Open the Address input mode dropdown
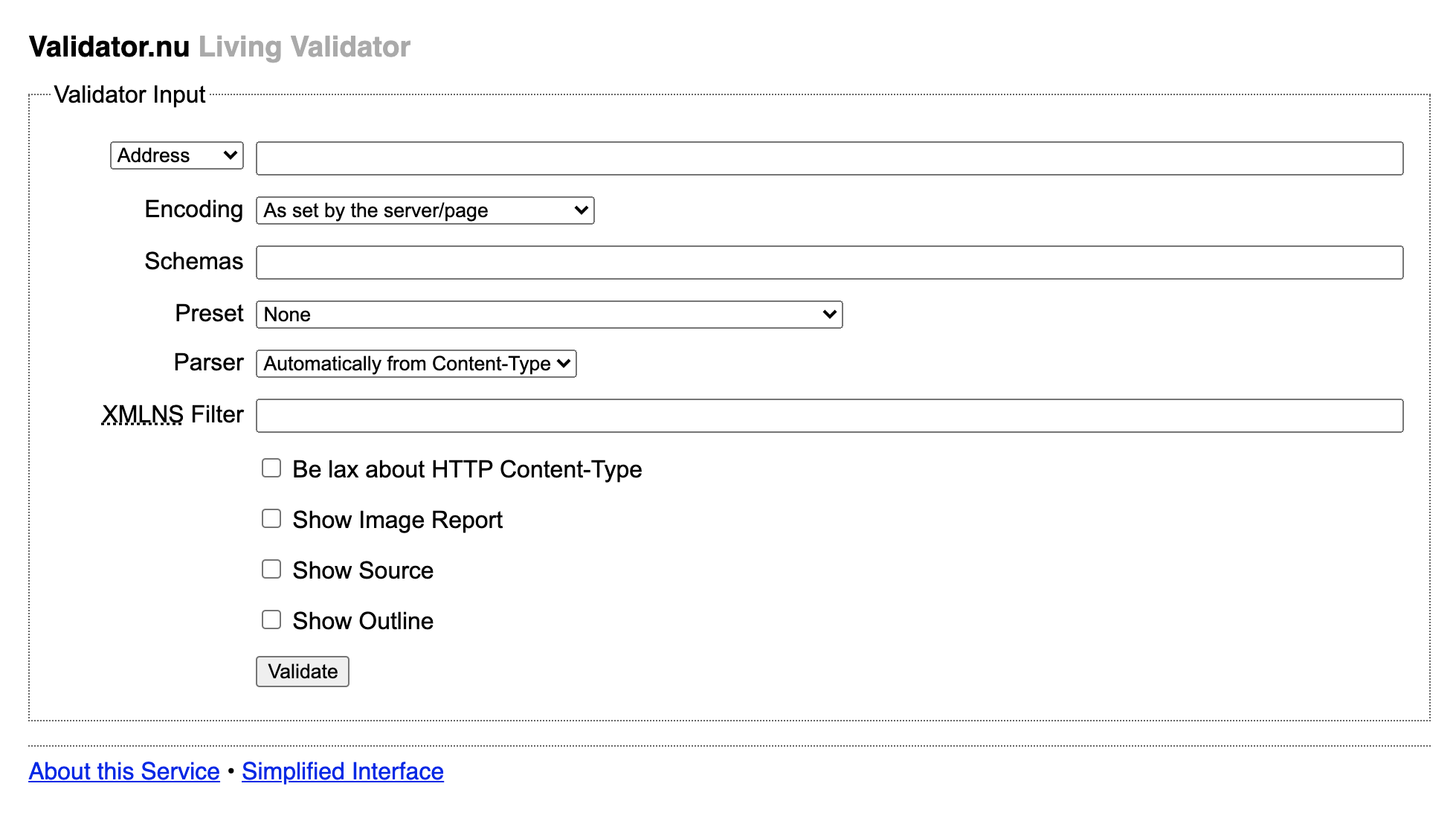Image resolution: width=1456 pixels, height=827 pixels. tap(177, 155)
